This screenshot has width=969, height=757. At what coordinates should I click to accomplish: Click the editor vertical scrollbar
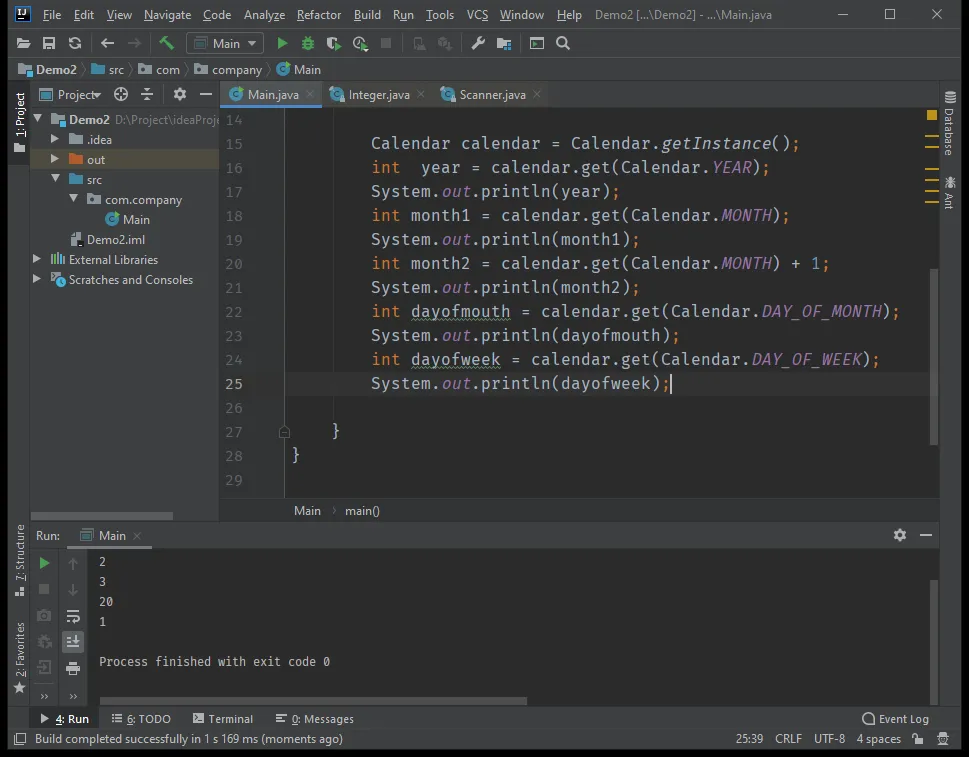pos(934,350)
